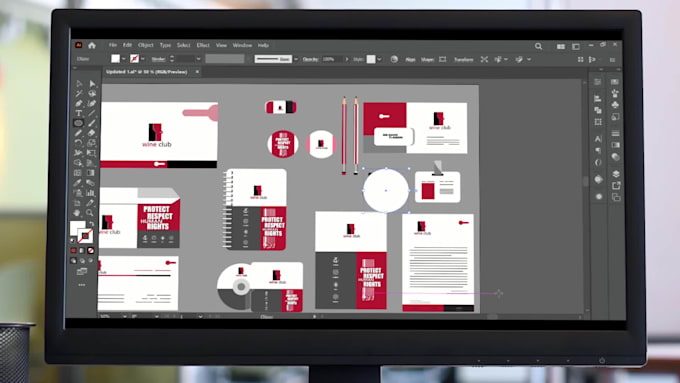
Task: Open the Type menu
Action: coord(165,45)
